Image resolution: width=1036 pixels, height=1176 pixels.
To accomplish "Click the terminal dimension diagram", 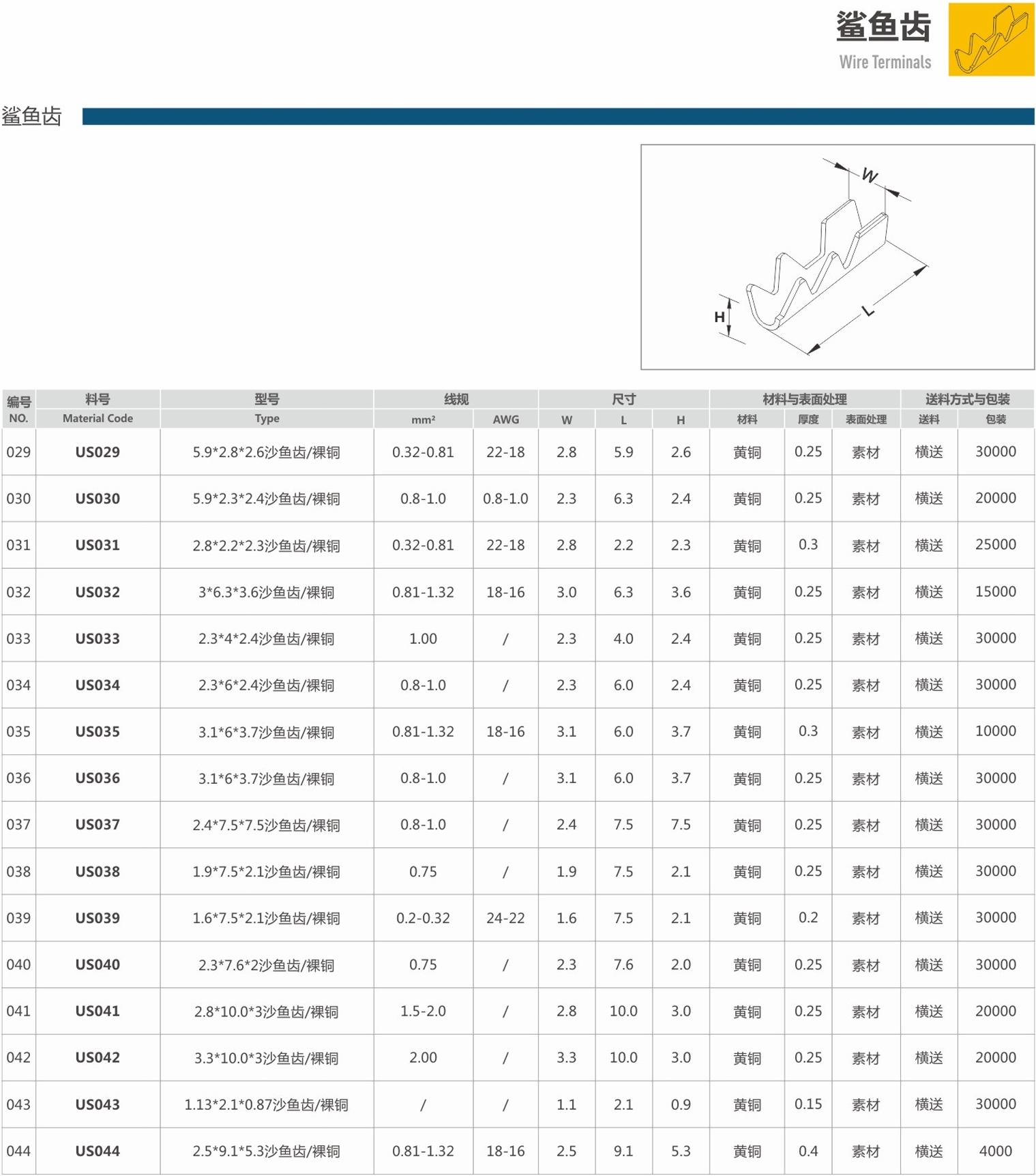I will pyautogui.click(x=836, y=257).
